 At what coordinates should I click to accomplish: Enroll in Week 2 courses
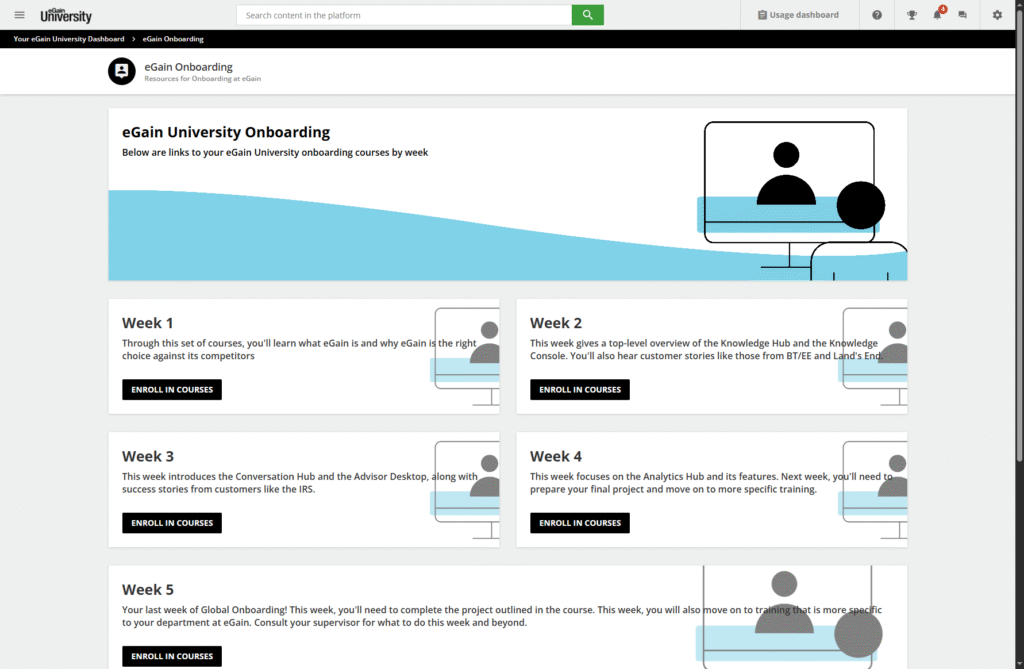pos(580,390)
